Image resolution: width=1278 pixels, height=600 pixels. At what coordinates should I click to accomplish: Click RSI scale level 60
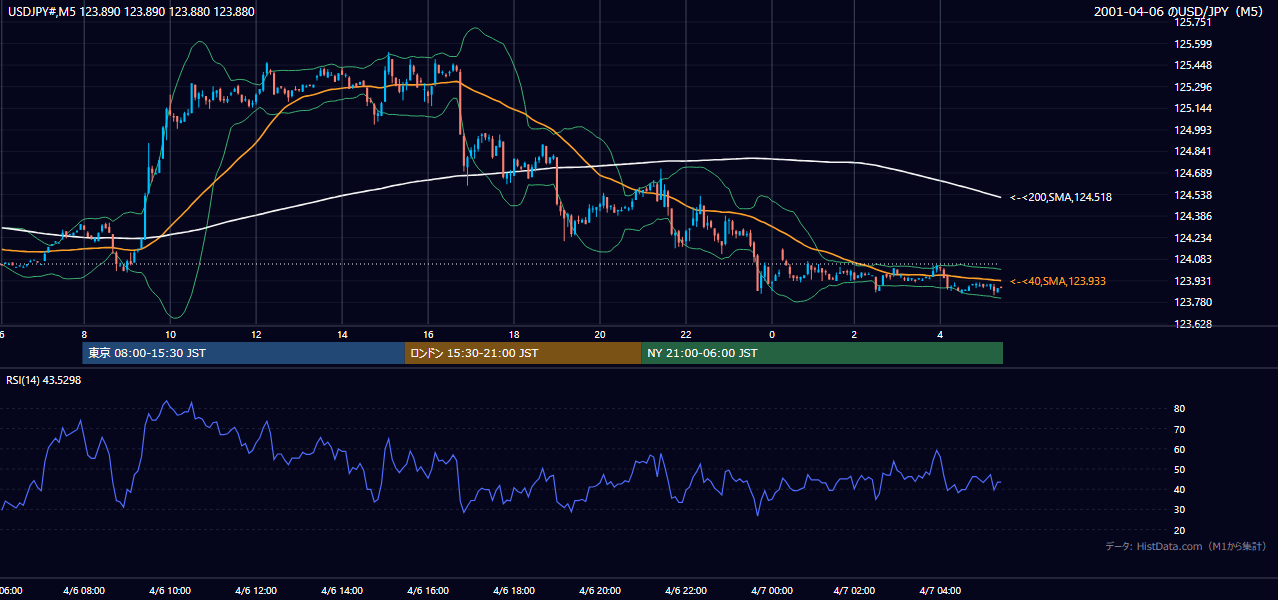point(1180,450)
